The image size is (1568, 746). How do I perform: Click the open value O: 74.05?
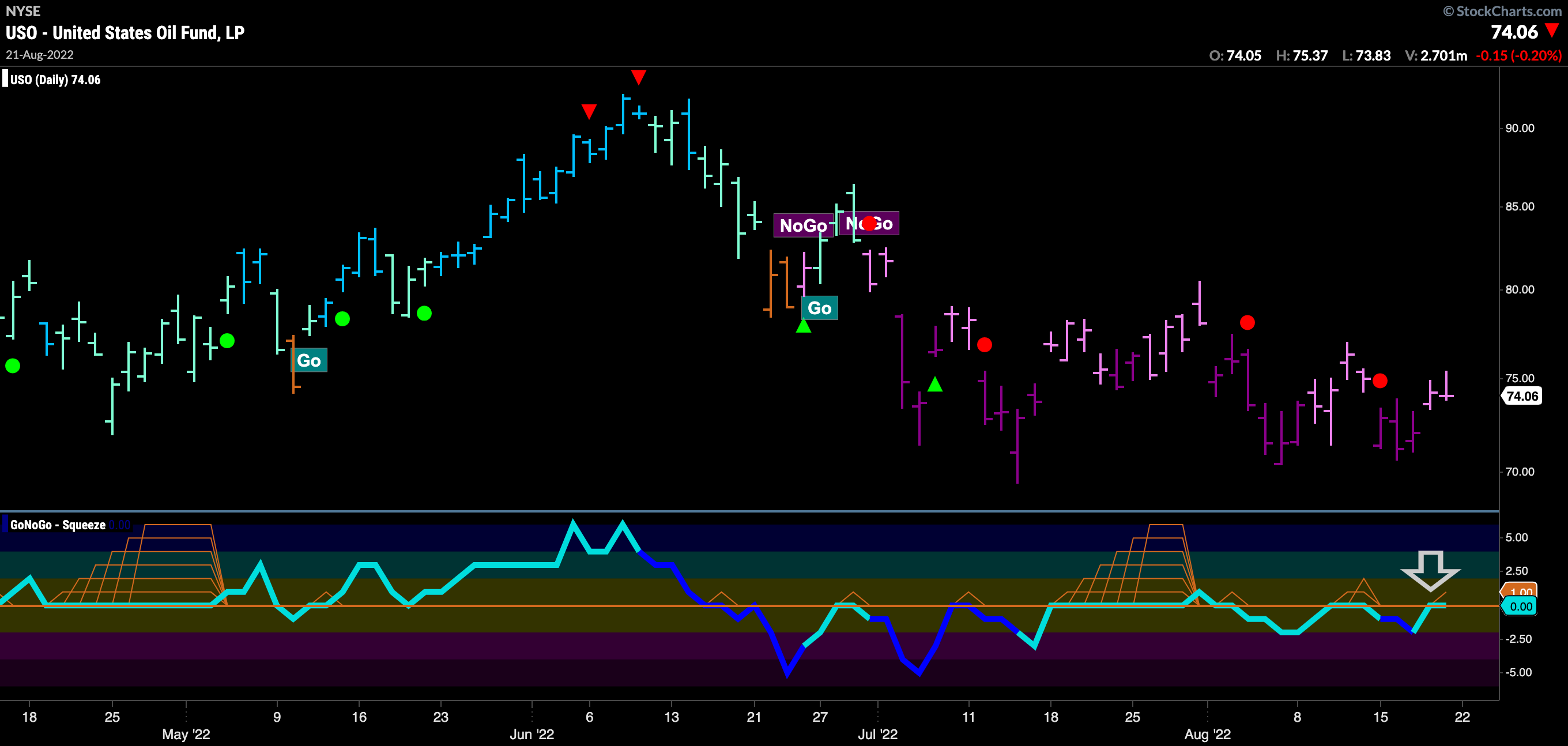pyautogui.click(x=1235, y=55)
